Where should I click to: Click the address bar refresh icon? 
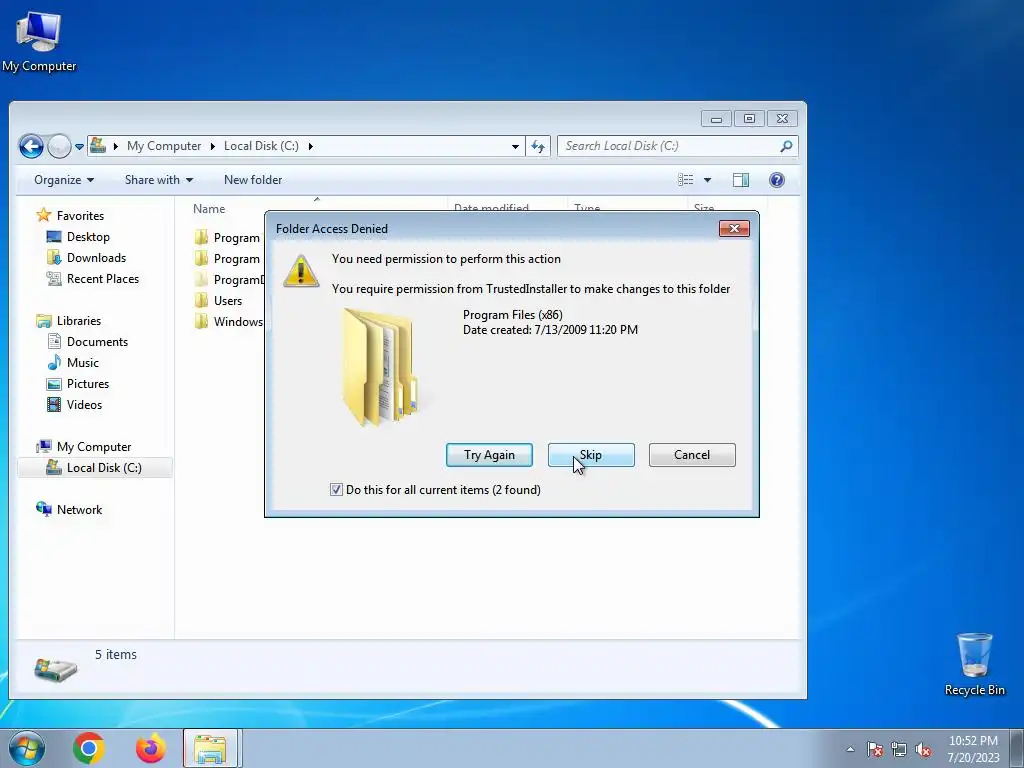tap(537, 146)
